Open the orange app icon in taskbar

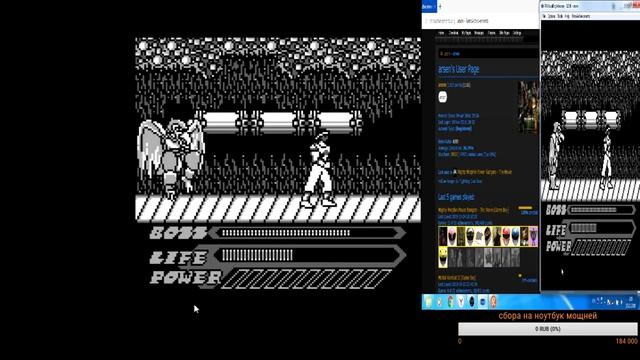click(493, 302)
